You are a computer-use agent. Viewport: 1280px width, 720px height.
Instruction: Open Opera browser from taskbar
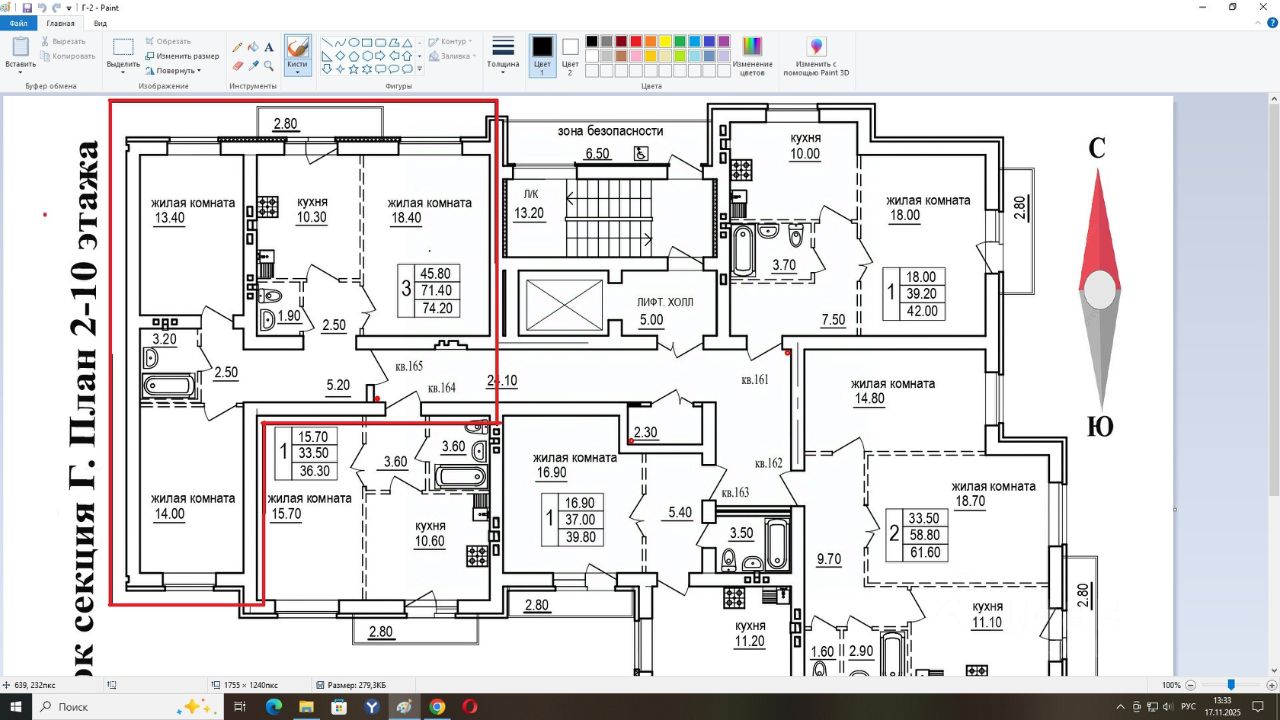(x=470, y=707)
